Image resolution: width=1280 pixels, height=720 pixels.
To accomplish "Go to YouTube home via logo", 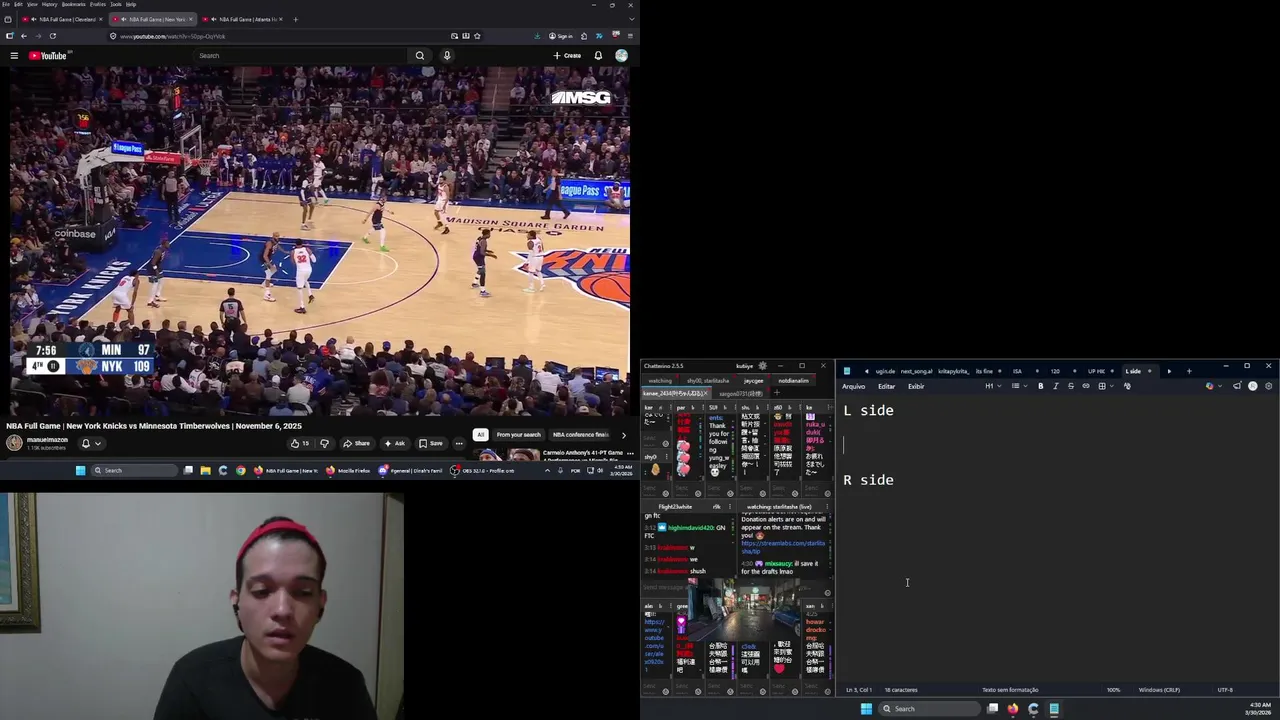I will [x=47, y=56].
